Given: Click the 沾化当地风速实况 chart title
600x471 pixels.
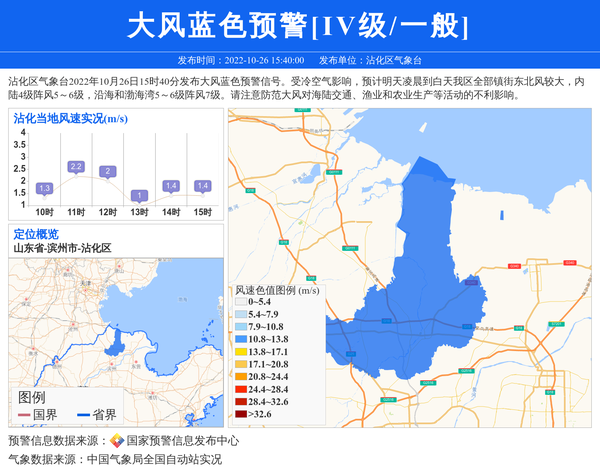Looking at the screenshot, I should [x=70, y=118].
